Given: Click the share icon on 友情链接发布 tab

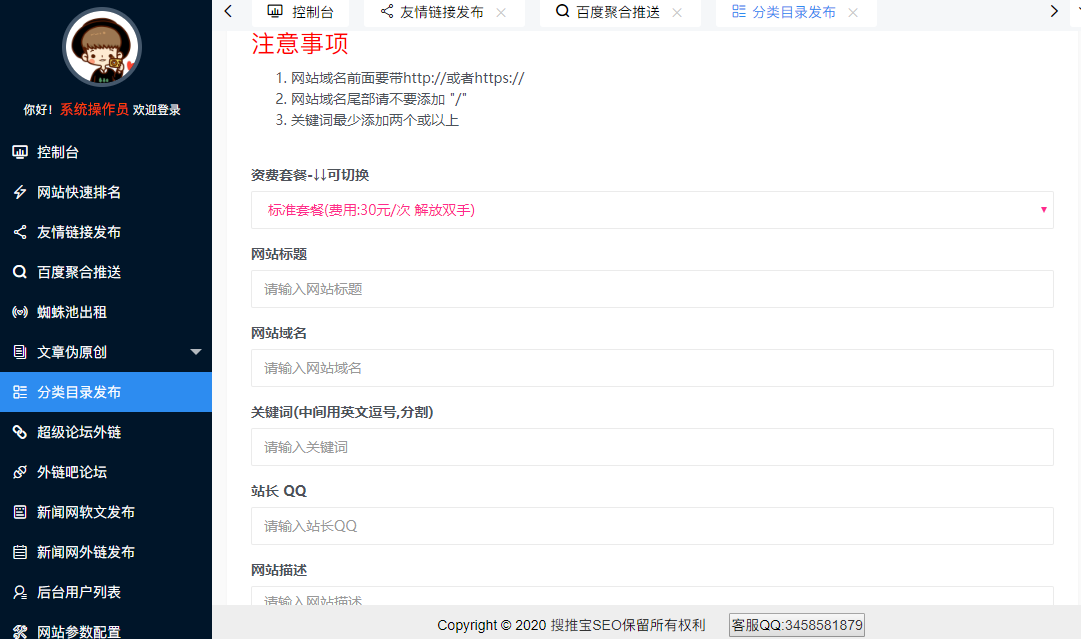Looking at the screenshot, I should click(x=387, y=11).
